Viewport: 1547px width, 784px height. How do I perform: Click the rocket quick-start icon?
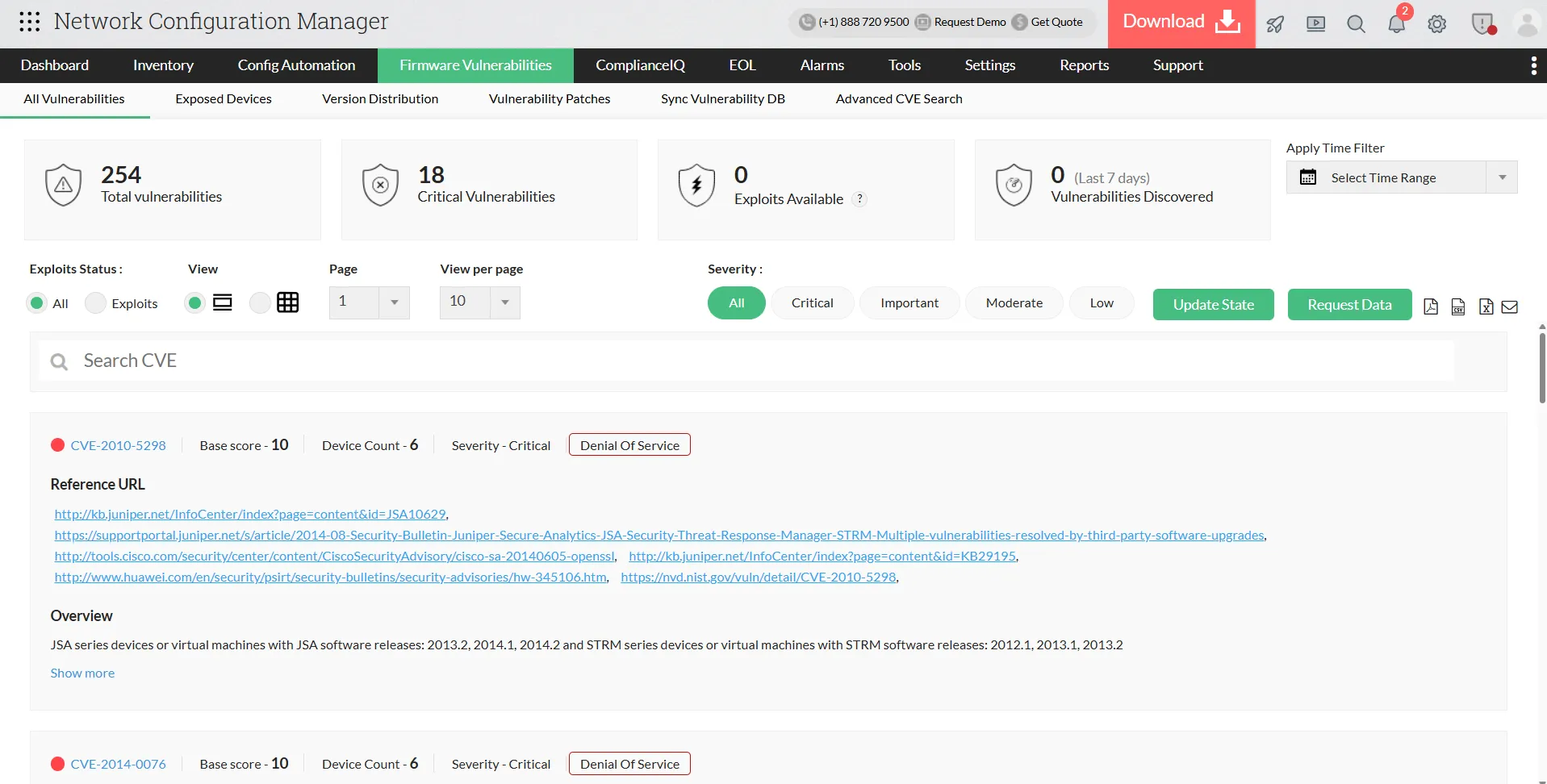point(1275,24)
